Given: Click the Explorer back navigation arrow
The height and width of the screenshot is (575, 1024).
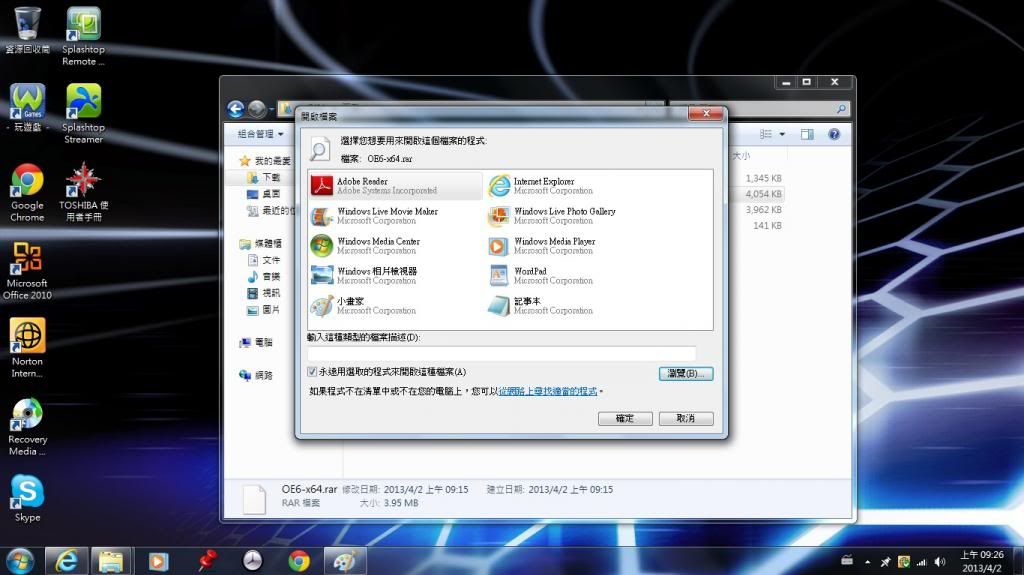Looking at the screenshot, I should 236,109.
